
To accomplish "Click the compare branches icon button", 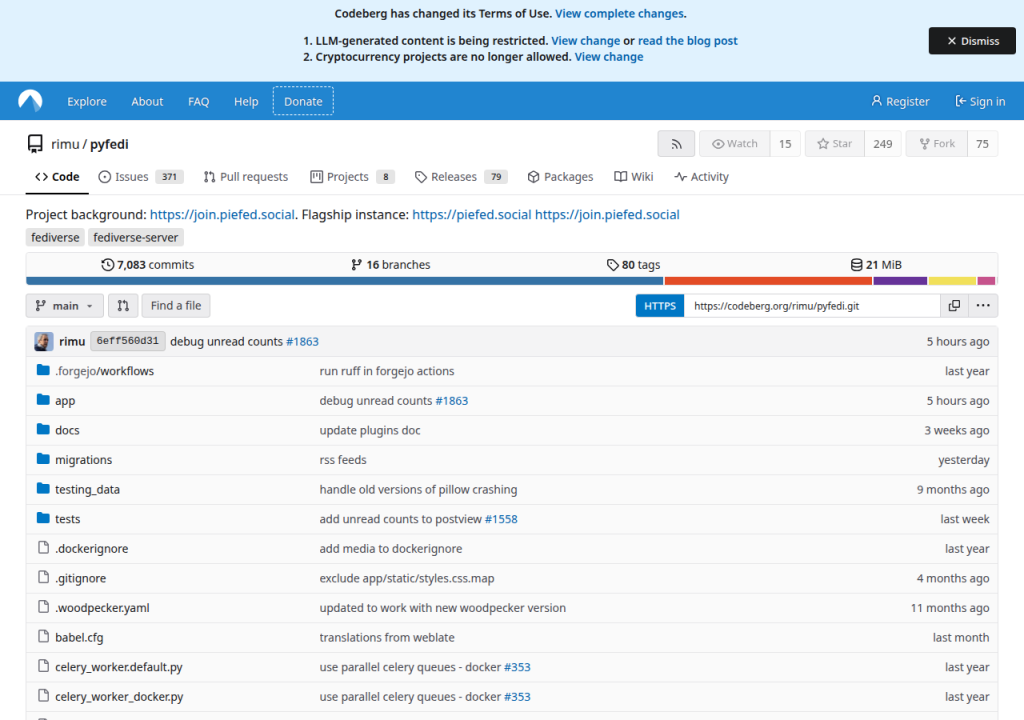I will [x=123, y=306].
